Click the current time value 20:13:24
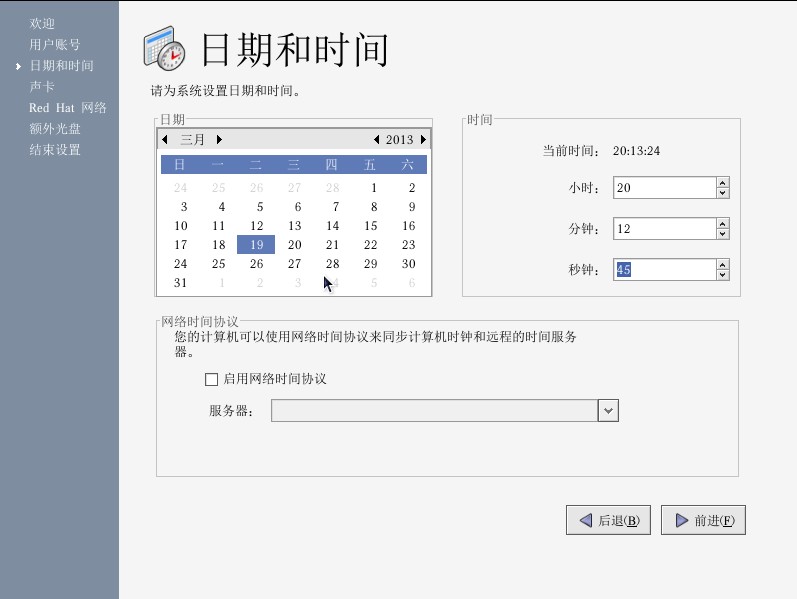The width and height of the screenshot is (797, 599). pos(636,151)
